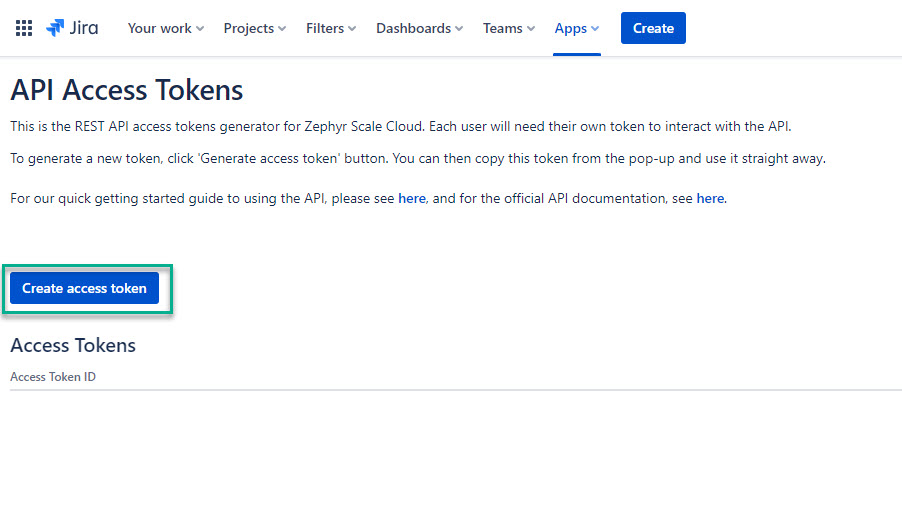The image size is (902, 527).
Task: Click the API Access Tokens page heading
Action: (x=127, y=90)
